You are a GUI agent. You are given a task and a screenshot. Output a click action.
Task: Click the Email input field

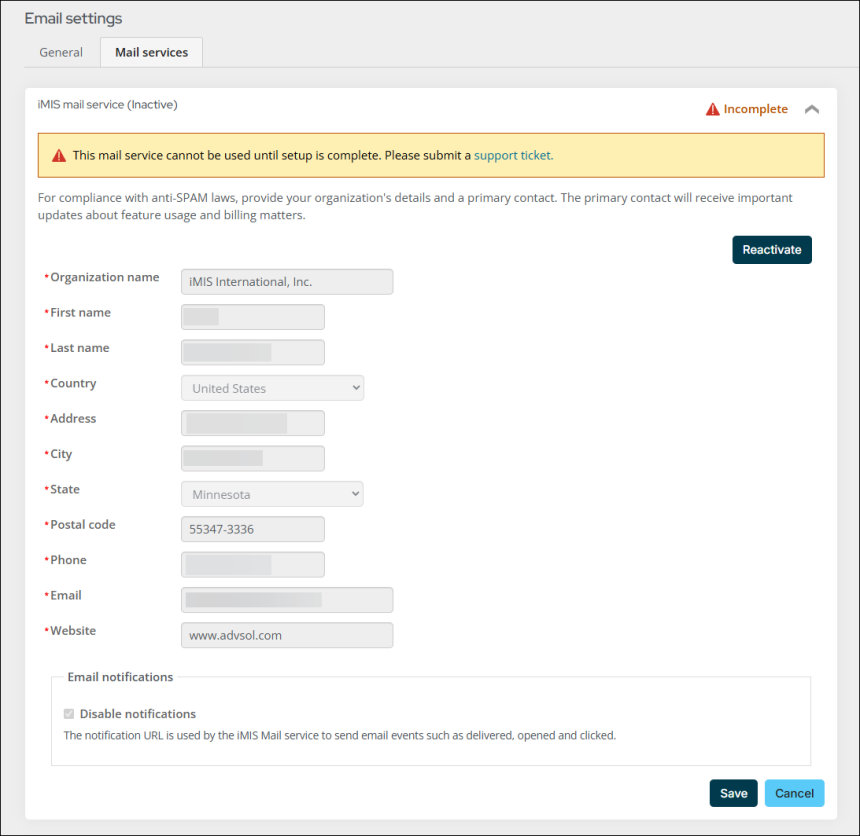tap(286, 599)
